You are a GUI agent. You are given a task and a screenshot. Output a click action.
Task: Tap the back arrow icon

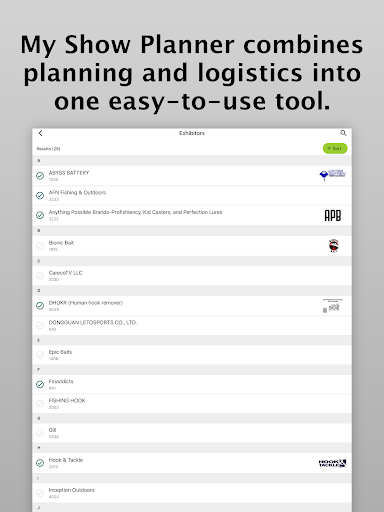coord(40,133)
